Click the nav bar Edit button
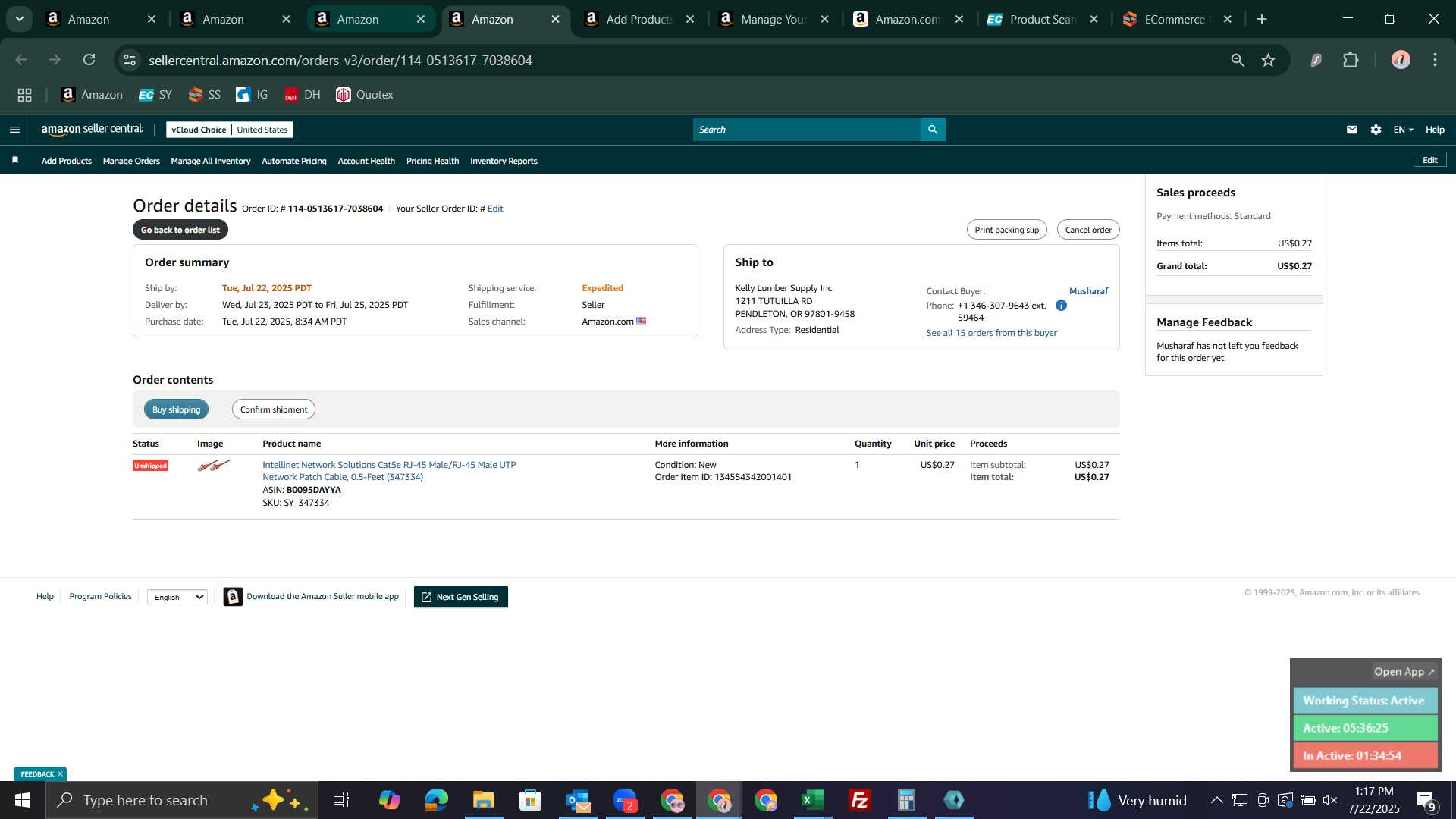The height and width of the screenshot is (819, 1456). 1429,160
